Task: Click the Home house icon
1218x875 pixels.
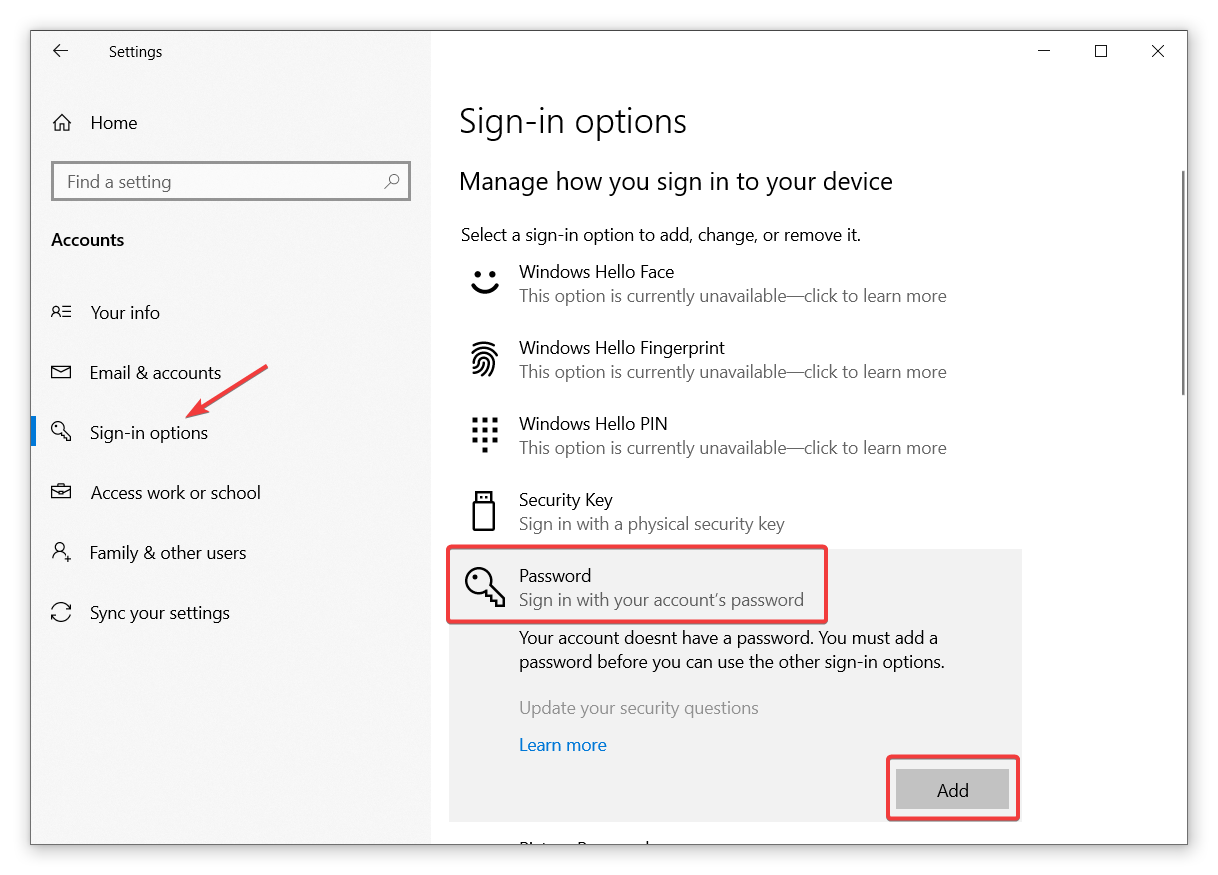Action: point(62,123)
